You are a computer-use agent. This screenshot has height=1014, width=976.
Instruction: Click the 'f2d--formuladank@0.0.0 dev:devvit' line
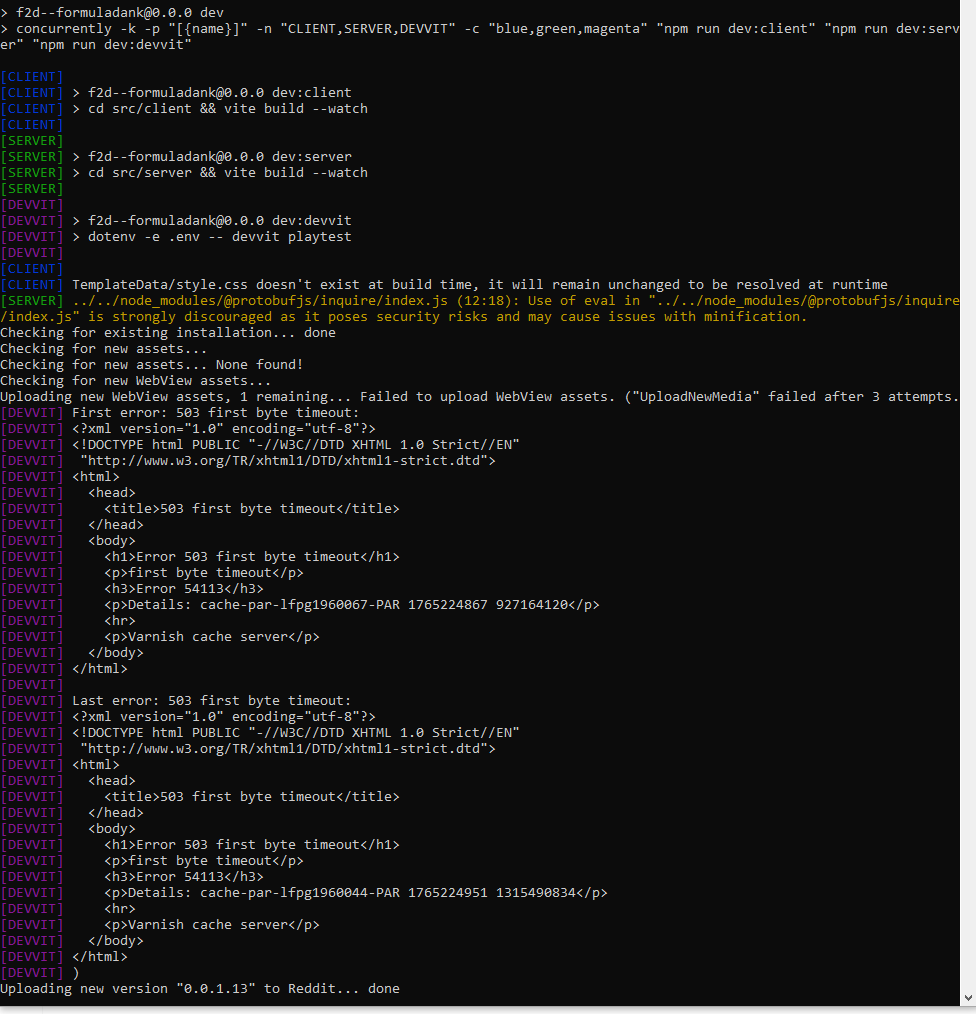(220, 221)
